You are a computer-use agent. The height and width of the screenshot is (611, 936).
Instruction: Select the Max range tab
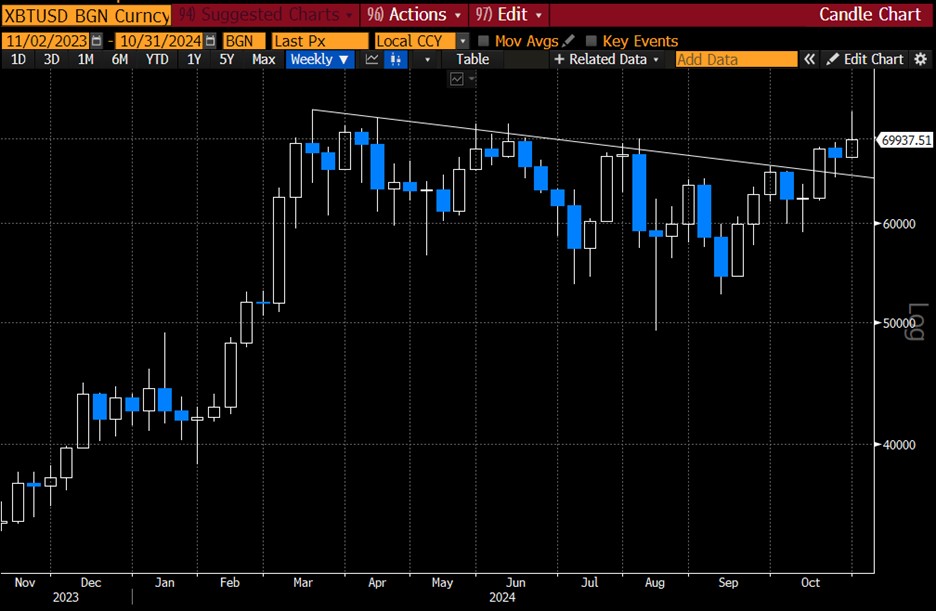click(263, 59)
